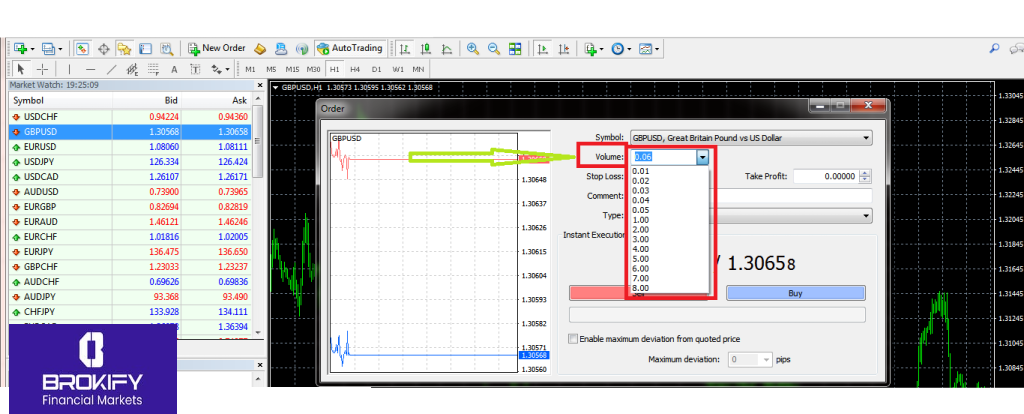Choose 1.00 from the volume list
The image size is (1024, 414).
pyautogui.click(x=642, y=219)
